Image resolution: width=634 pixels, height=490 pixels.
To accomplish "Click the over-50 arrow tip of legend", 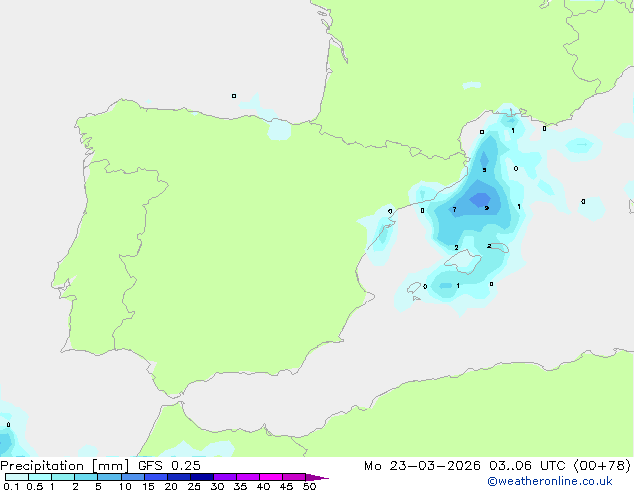I will [317, 477].
